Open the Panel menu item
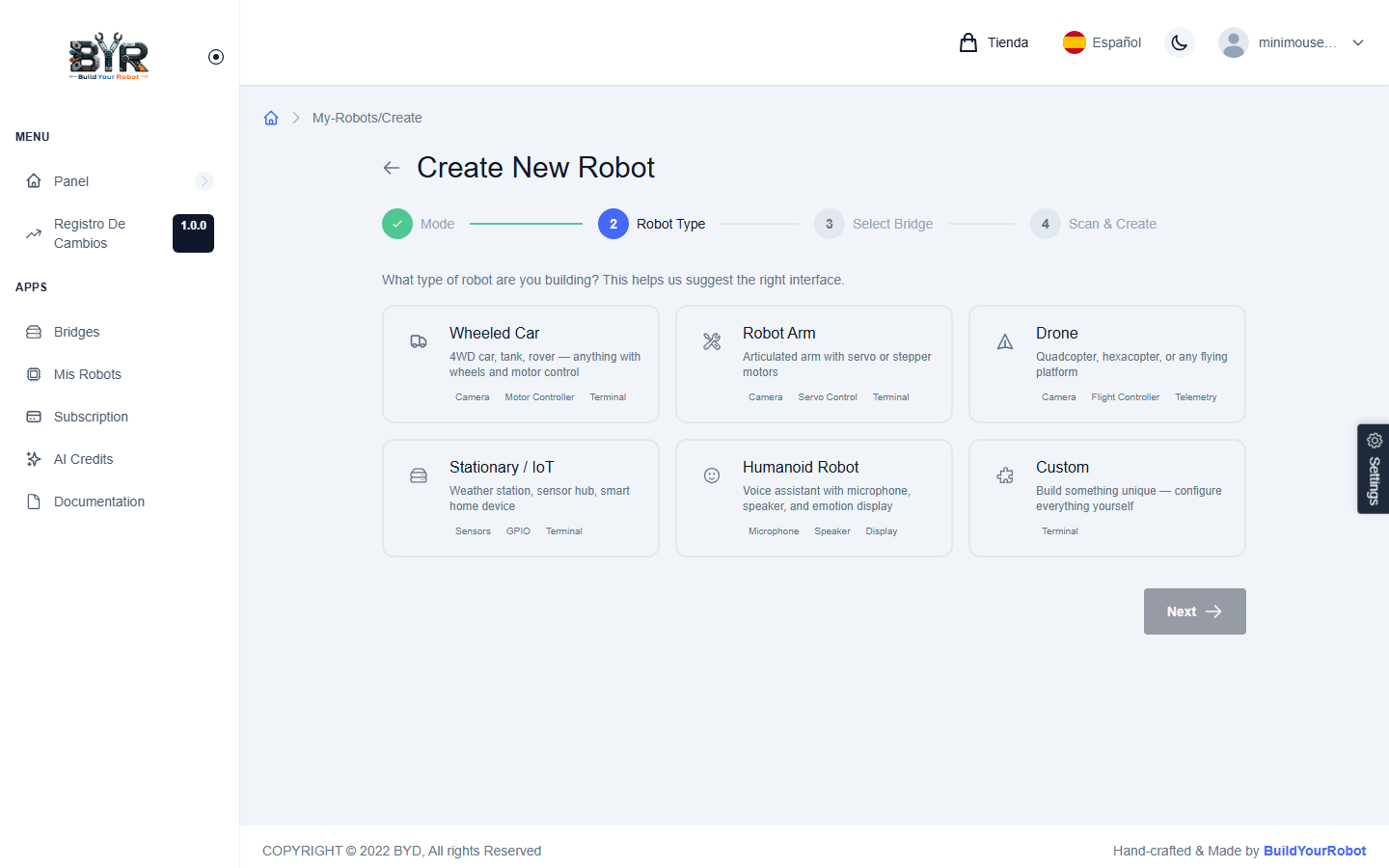Image resolution: width=1389 pixels, height=868 pixels. coord(120,181)
